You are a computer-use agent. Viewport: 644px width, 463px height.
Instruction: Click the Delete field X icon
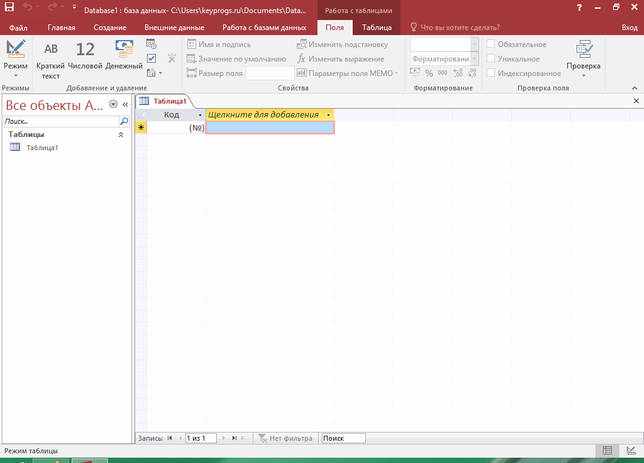(172, 59)
